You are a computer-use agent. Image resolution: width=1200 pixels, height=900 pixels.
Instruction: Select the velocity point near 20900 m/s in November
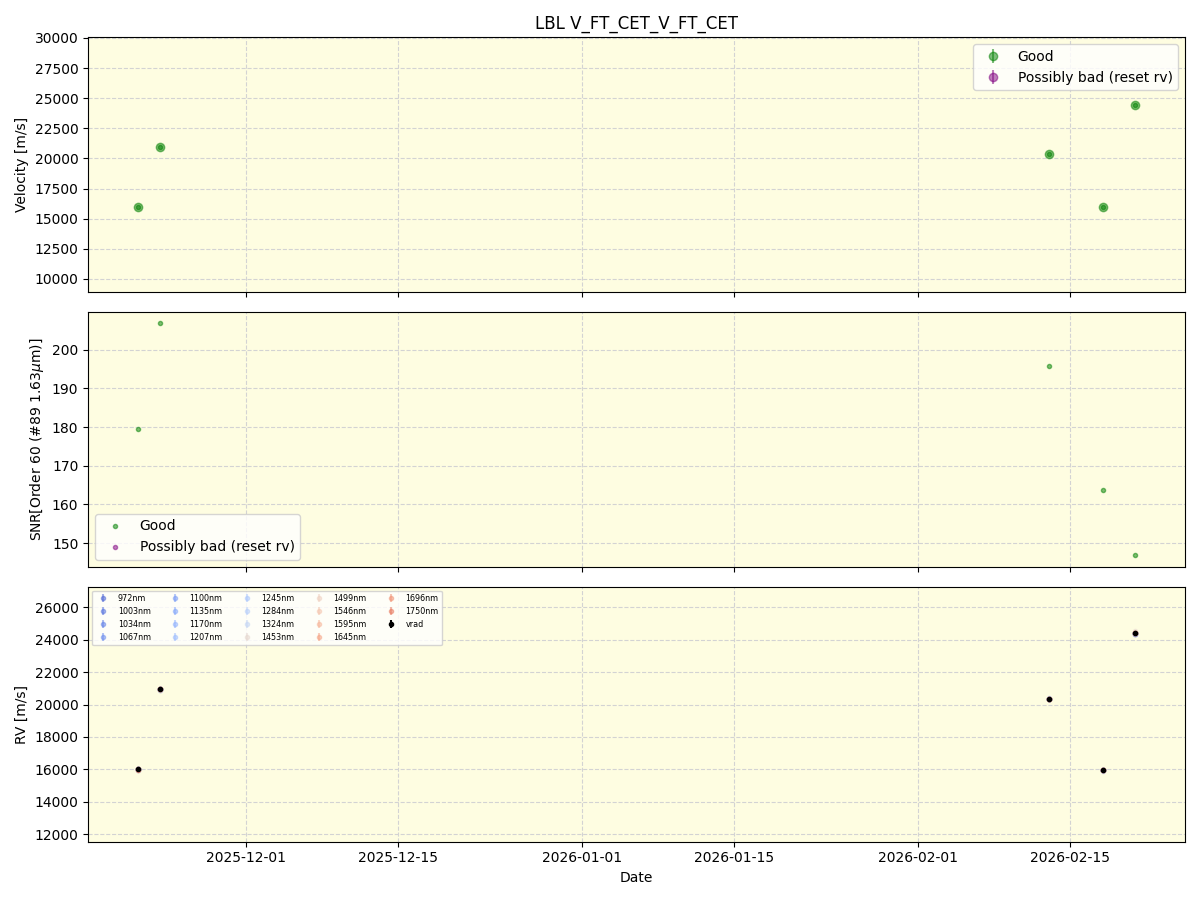coord(160,147)
